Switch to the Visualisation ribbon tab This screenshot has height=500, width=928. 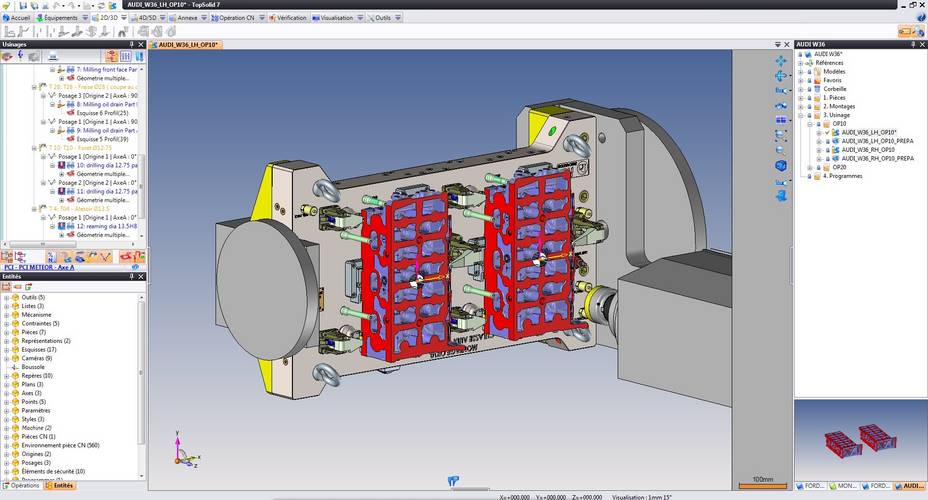(x=333, y=18)
